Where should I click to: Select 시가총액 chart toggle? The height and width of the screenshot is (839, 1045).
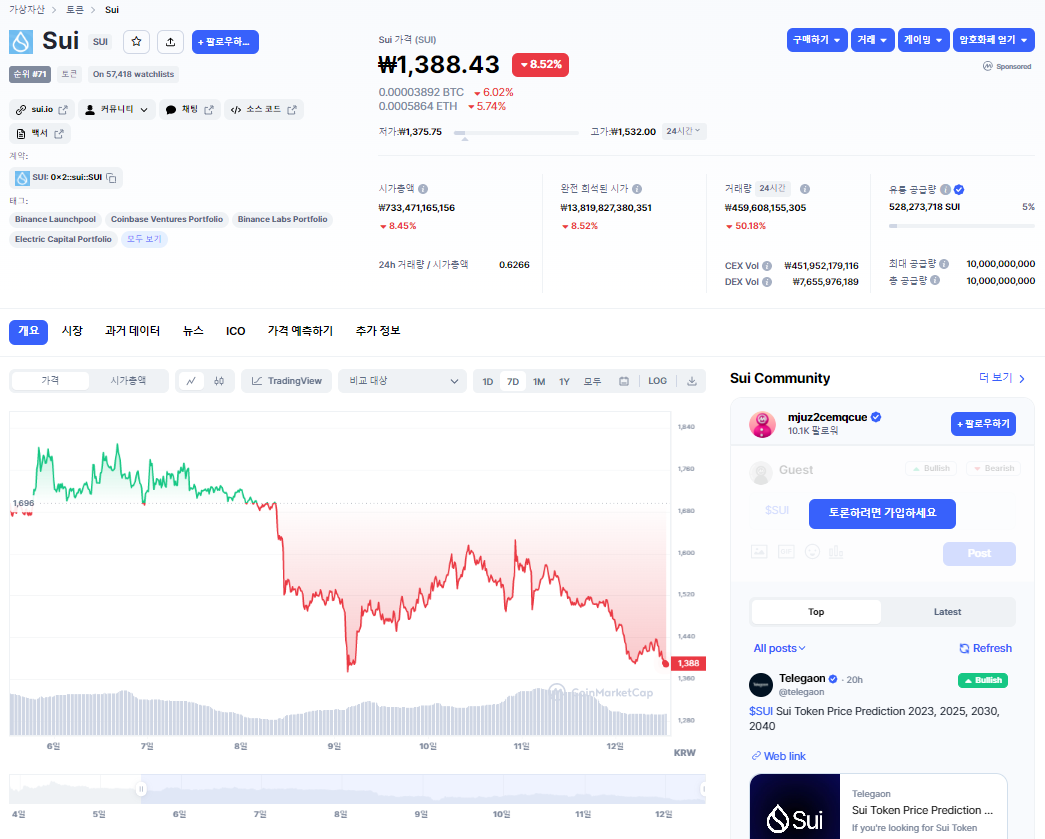tap(128, 381)
